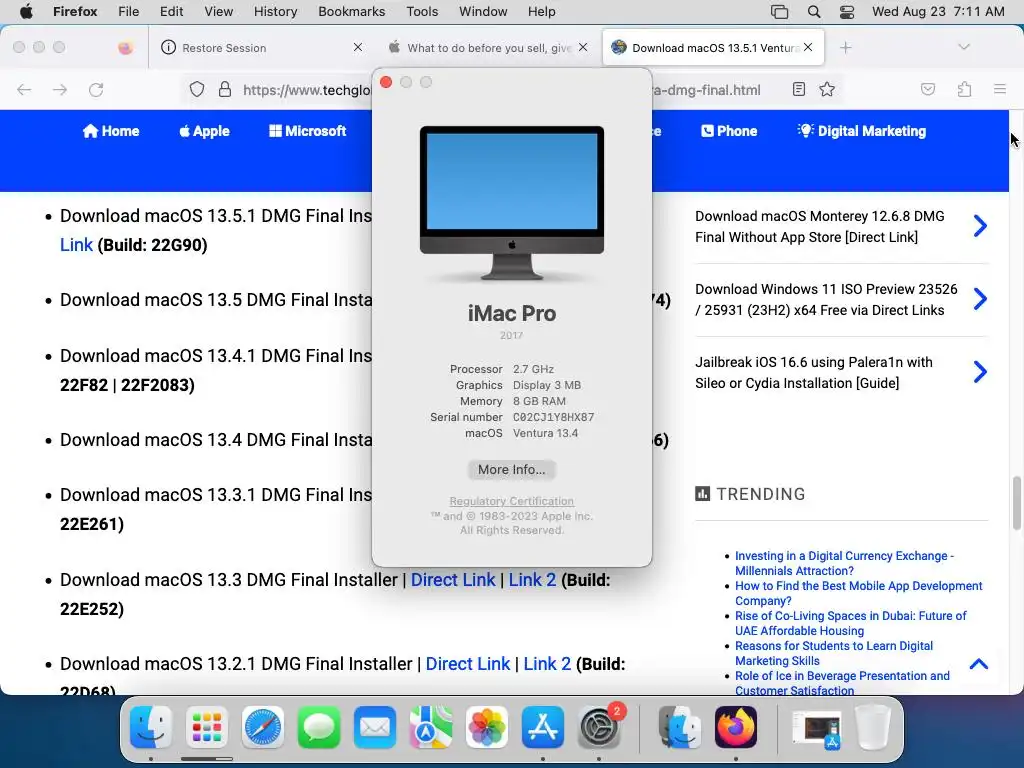Close the About This Mac window
Viewport: 1024px width, 768px height.
coord(386,82)
